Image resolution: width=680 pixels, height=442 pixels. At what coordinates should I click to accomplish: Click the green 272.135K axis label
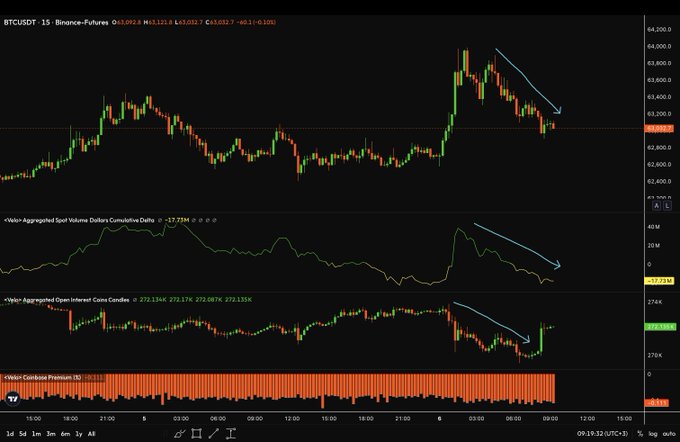click(660, 327)
